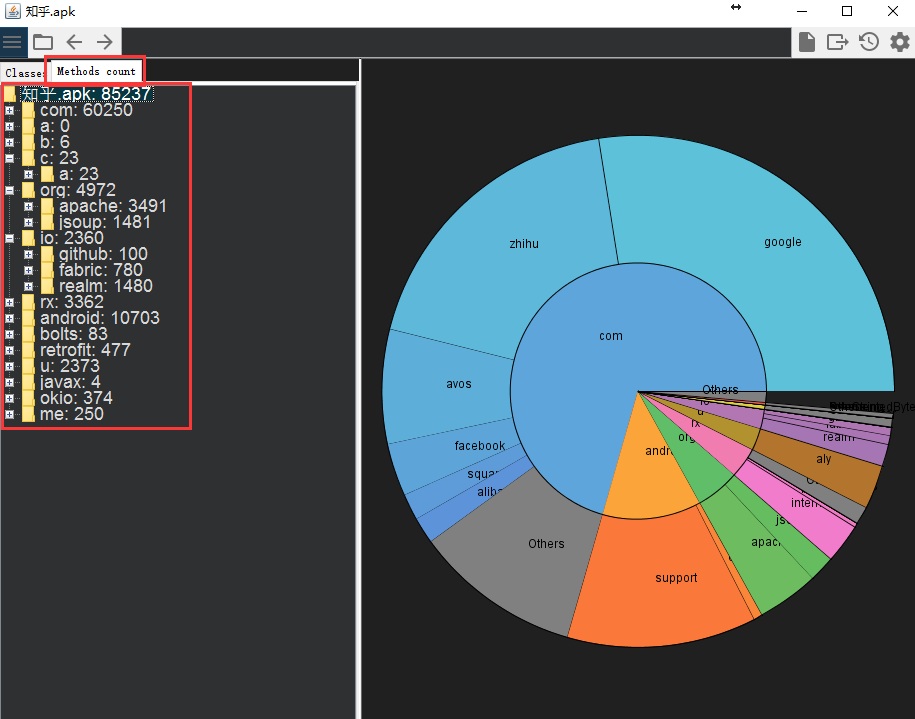Expand the fabric: 780 node
This screenshot has height=719, width=915.
pyautogui.click(x=28, y=270)
